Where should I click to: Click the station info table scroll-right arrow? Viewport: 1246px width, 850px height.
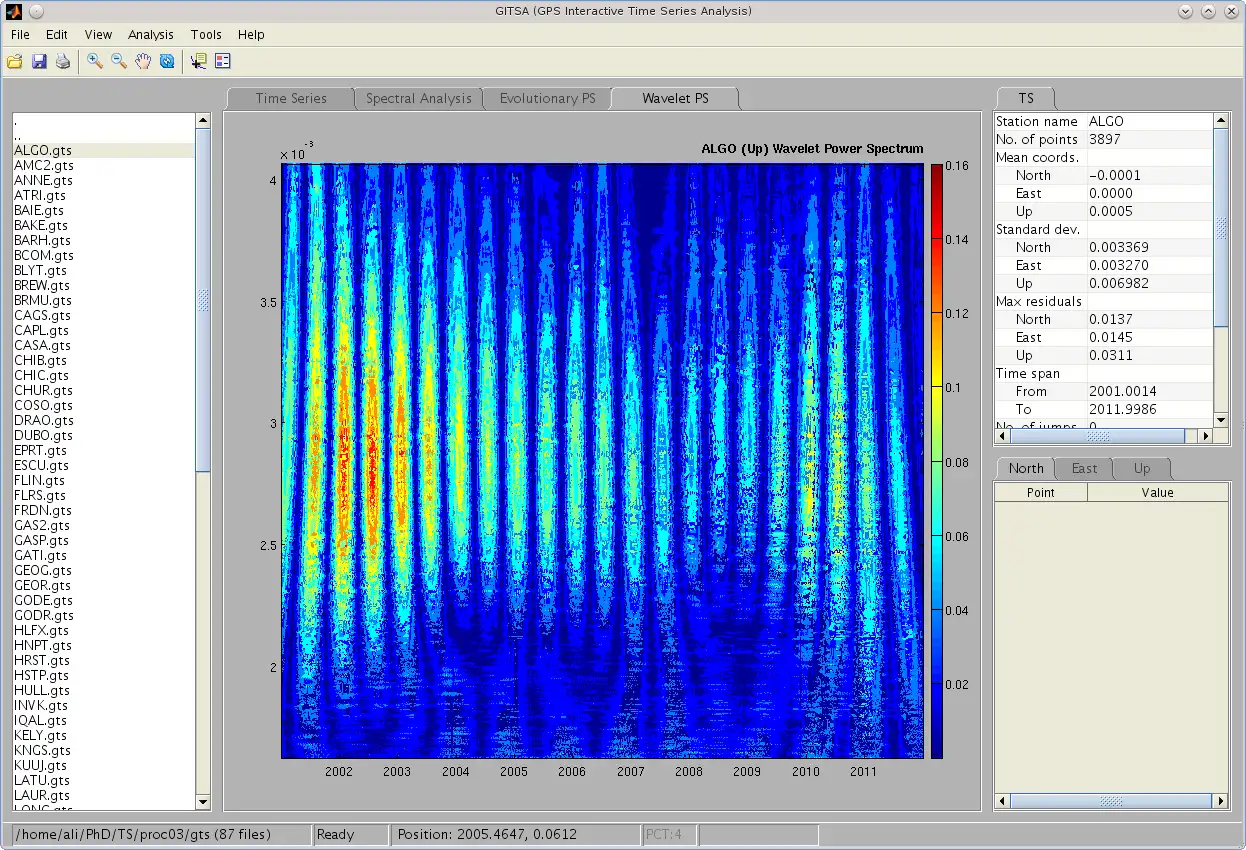click(1205, 436)
